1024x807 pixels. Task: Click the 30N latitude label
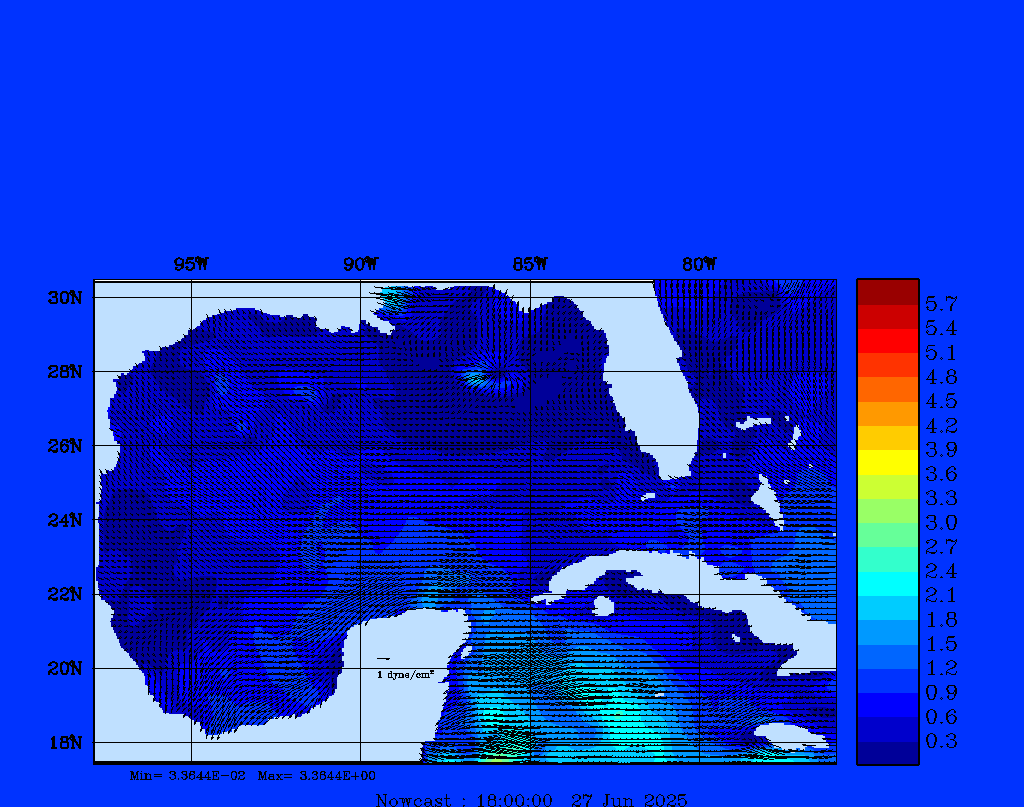coord(64,298)
